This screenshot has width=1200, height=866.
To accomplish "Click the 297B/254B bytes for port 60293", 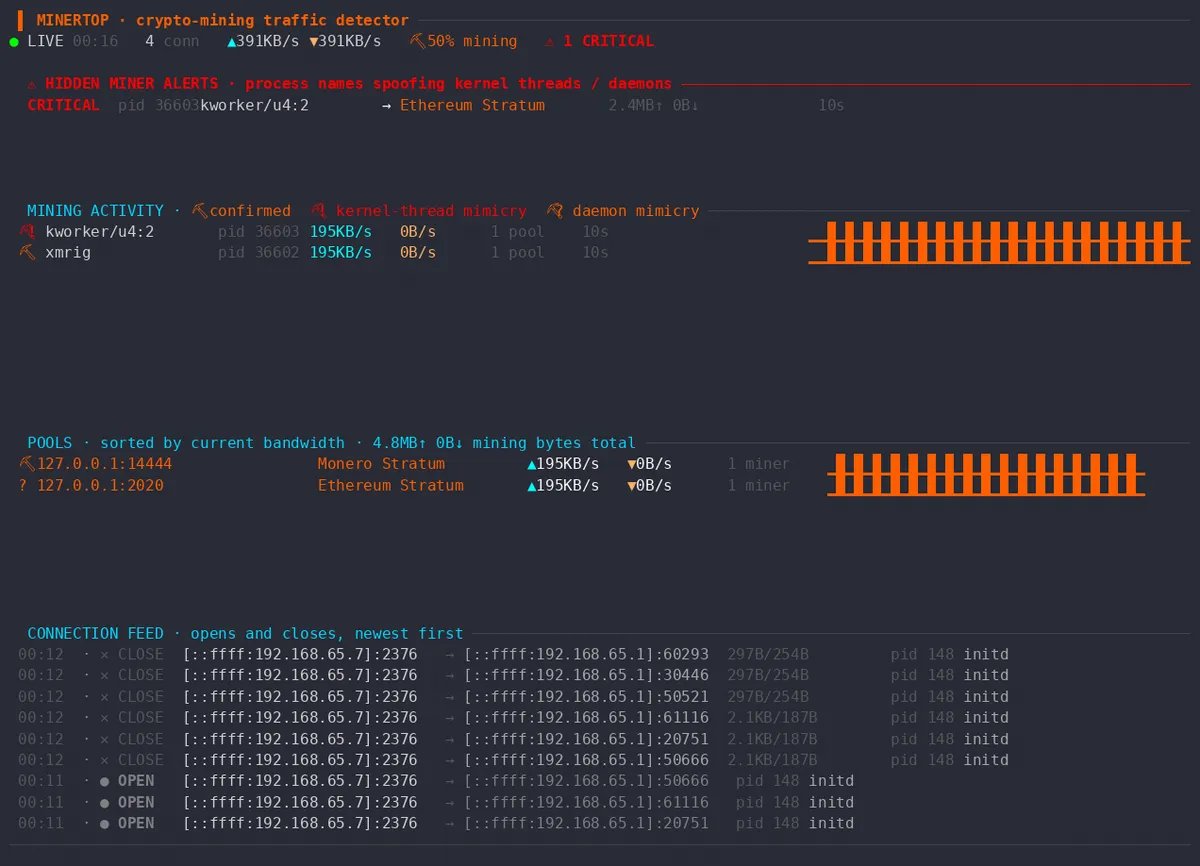I will coord(768,654).
